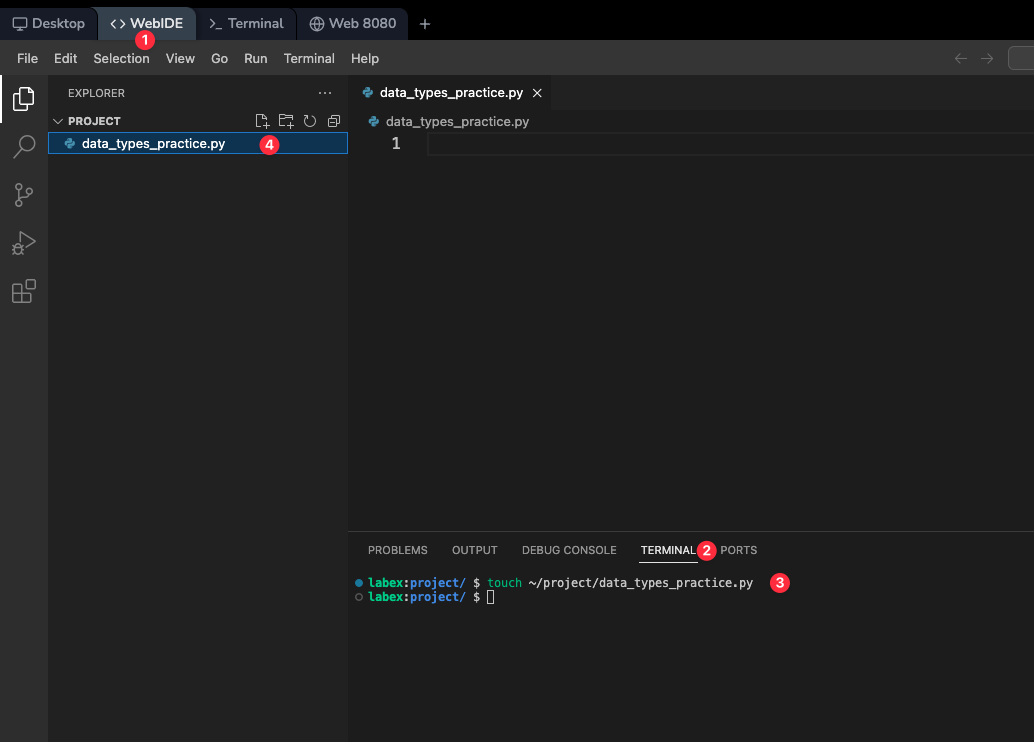Screen dimensions: 1034x742
Task: Collapse the PROJECT tree section
Action: [58, 120]
